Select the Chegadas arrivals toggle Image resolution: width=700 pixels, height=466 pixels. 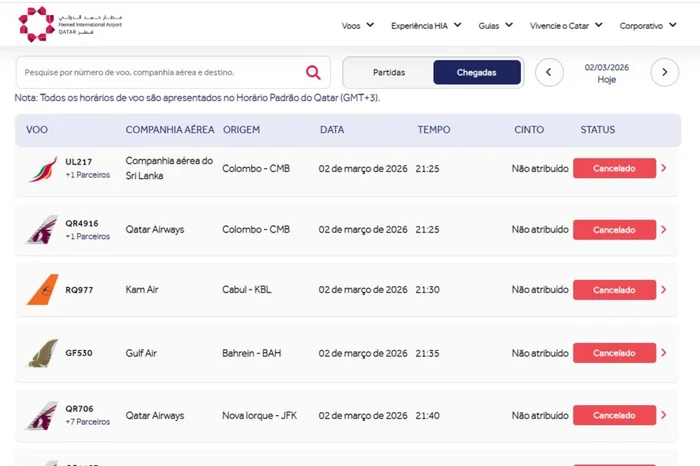point(477,72)
